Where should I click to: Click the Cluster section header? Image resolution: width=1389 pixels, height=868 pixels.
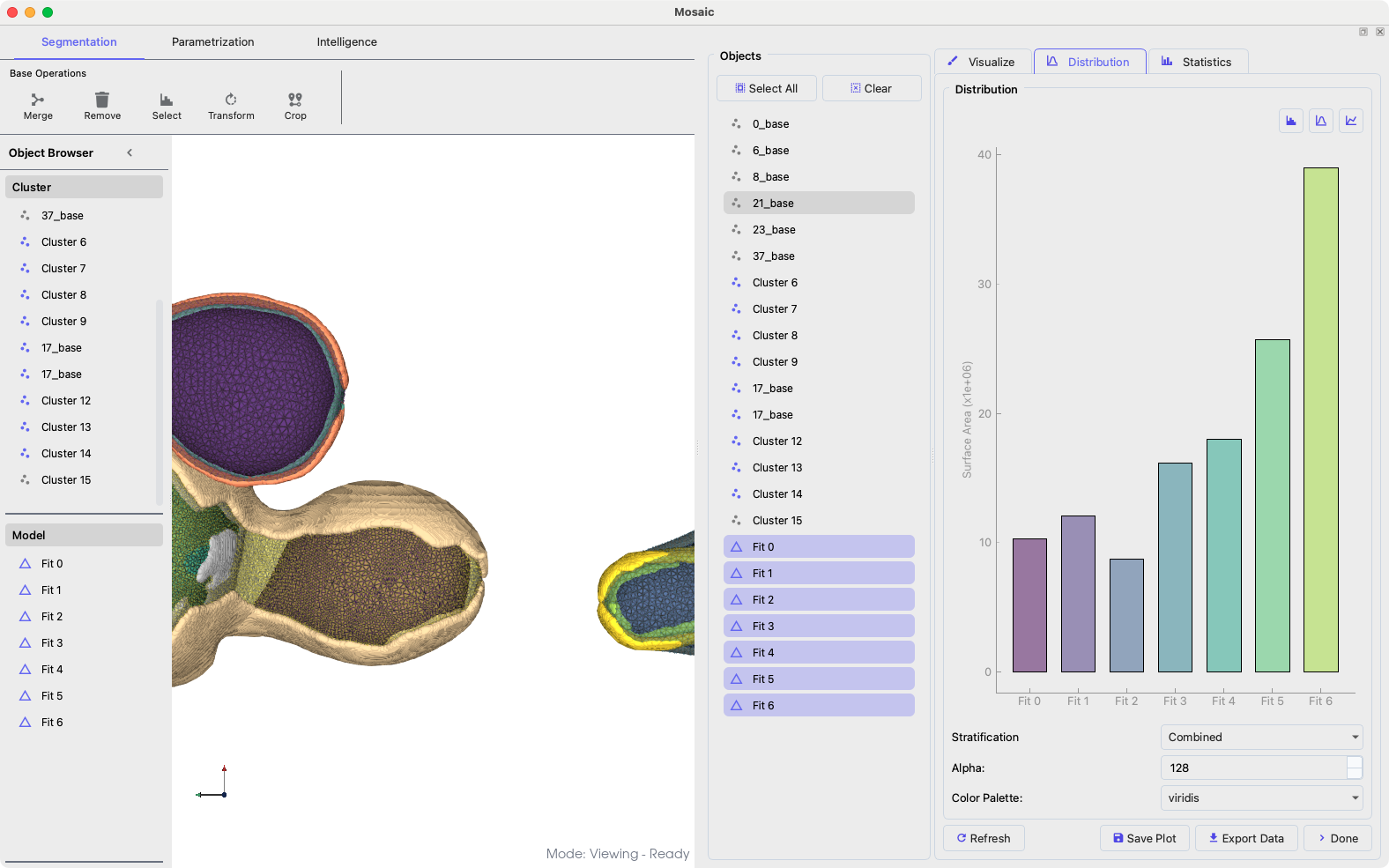coord(84,187)
